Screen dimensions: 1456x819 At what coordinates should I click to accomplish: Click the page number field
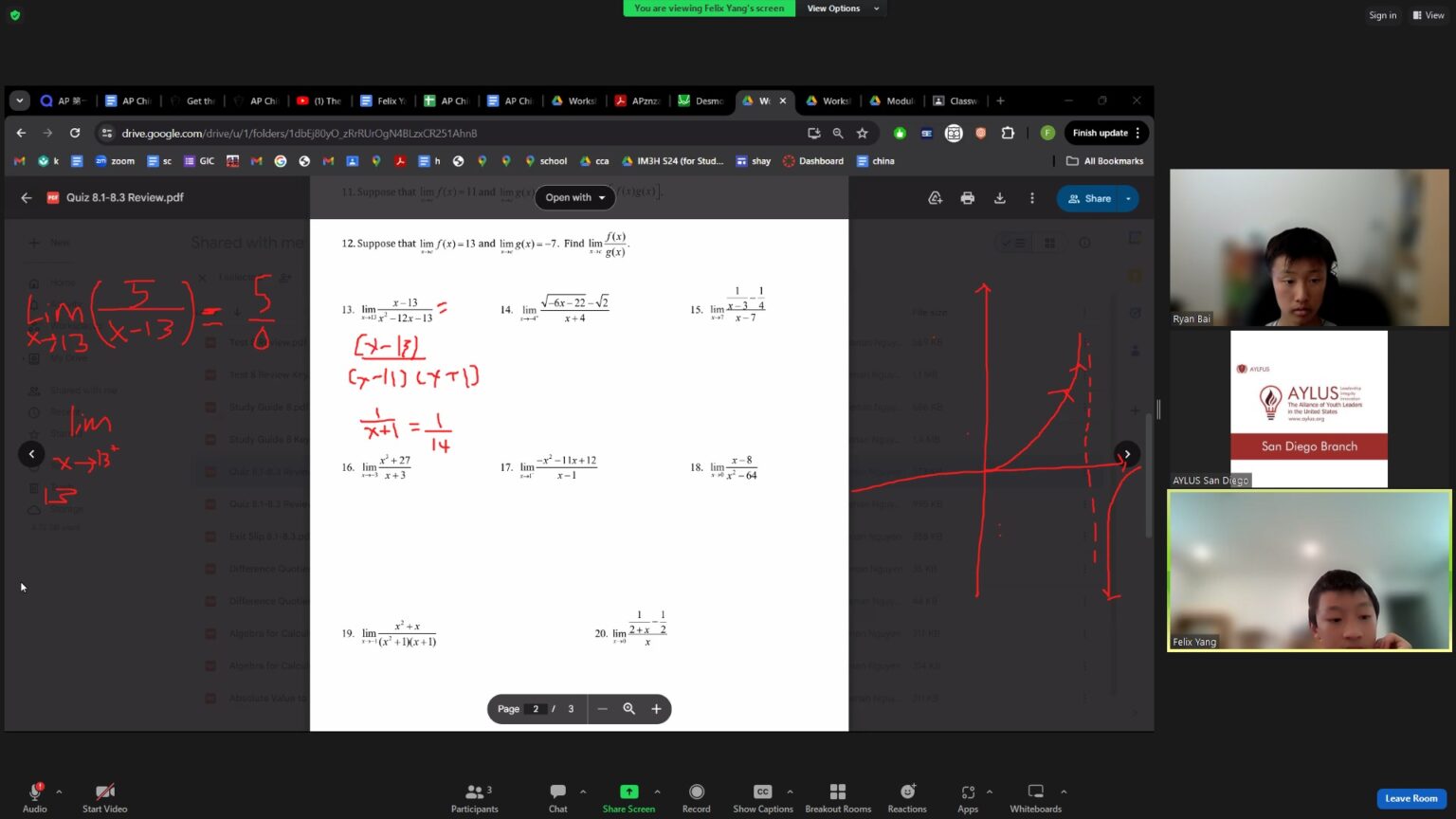point(536,709)
